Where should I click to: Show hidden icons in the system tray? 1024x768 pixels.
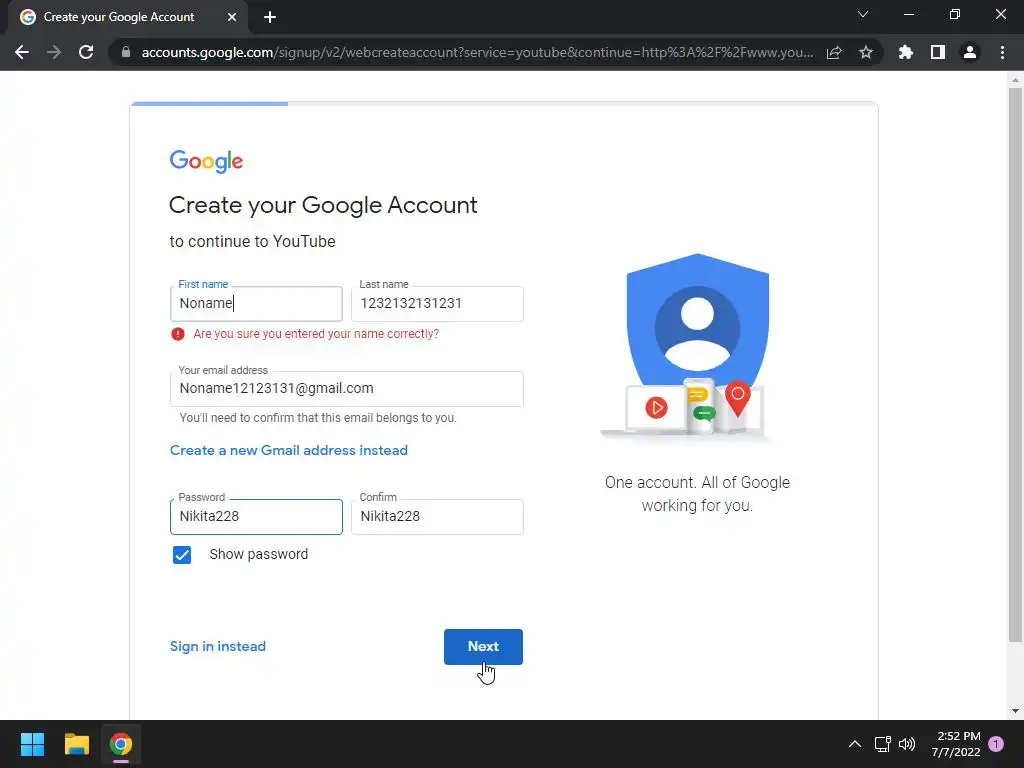[854, 744]
